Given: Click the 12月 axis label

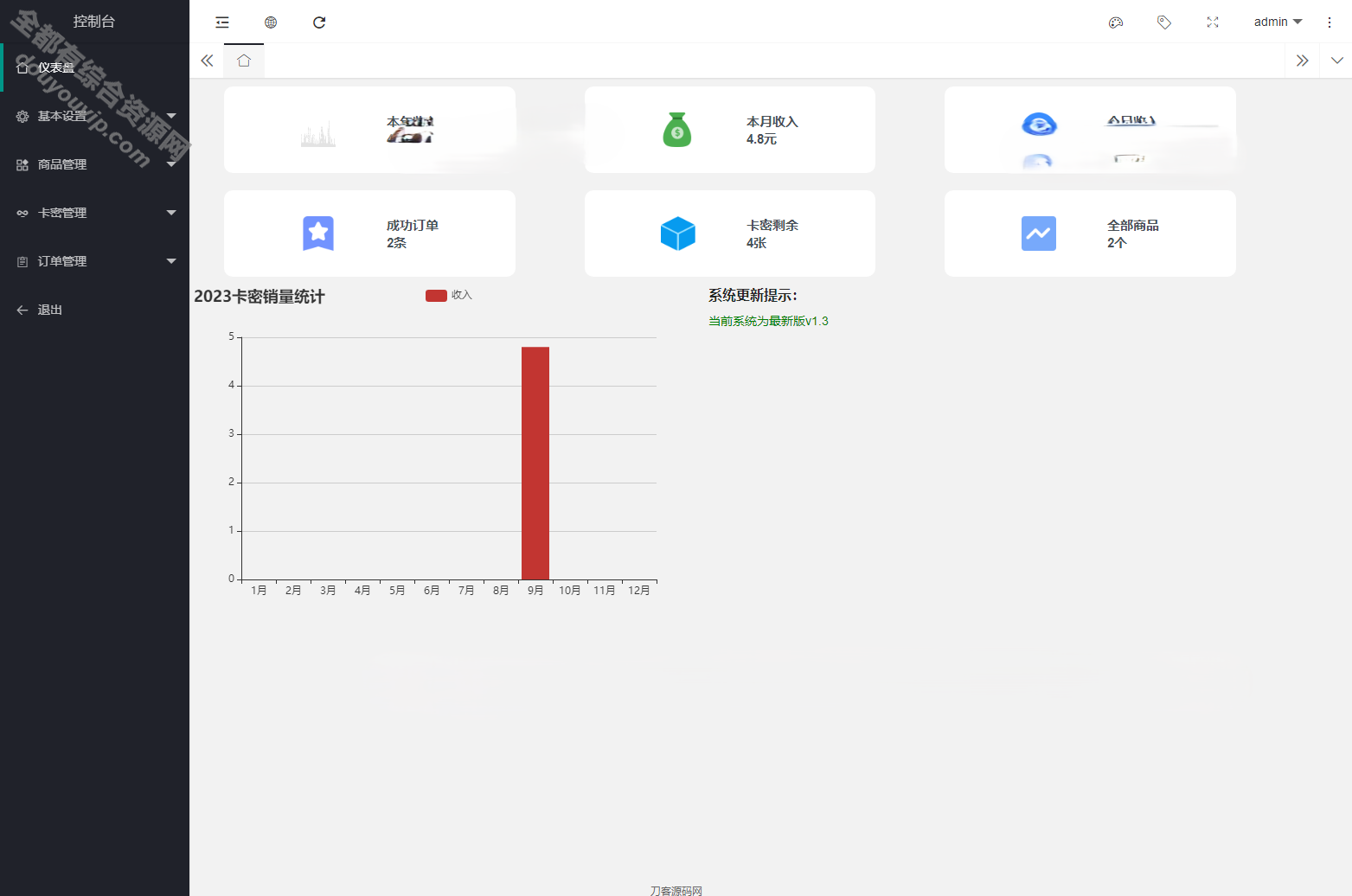Looking at the screenshot, I should click(x=639, y=591).
